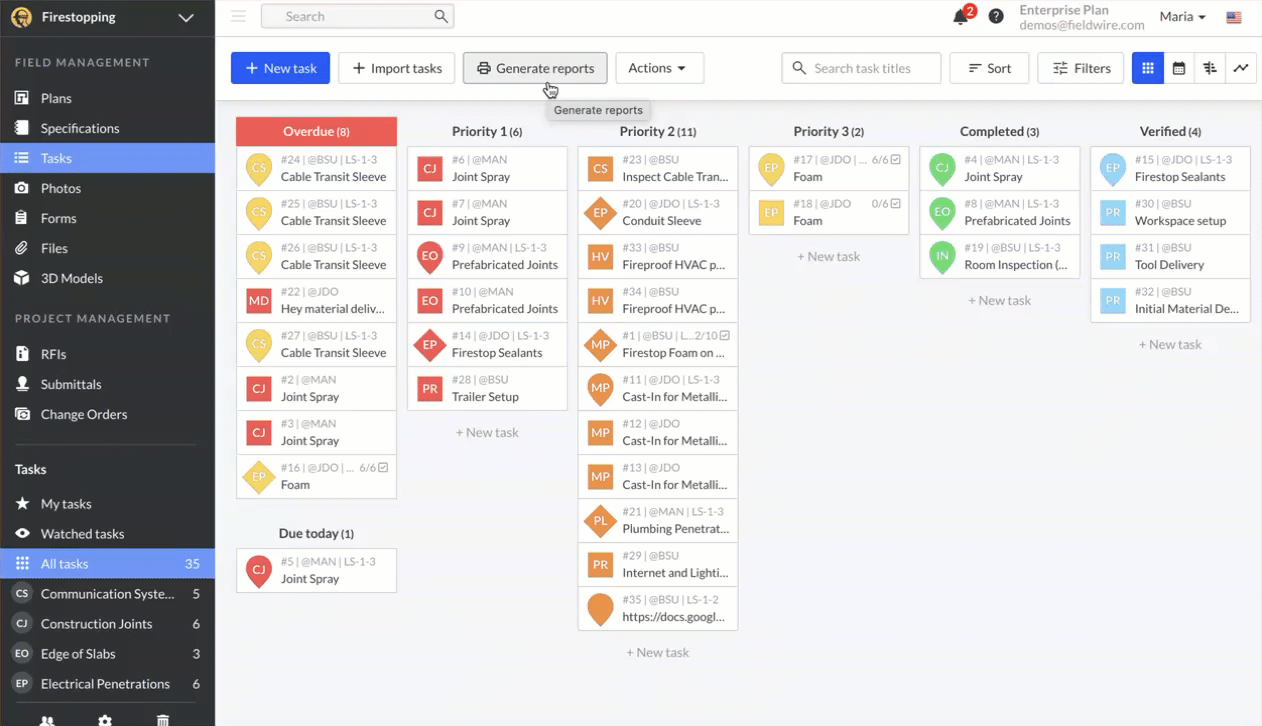This screenshot has width=1262, height=726.
Task: Open RFIs in project management
Action: point(53,354)
